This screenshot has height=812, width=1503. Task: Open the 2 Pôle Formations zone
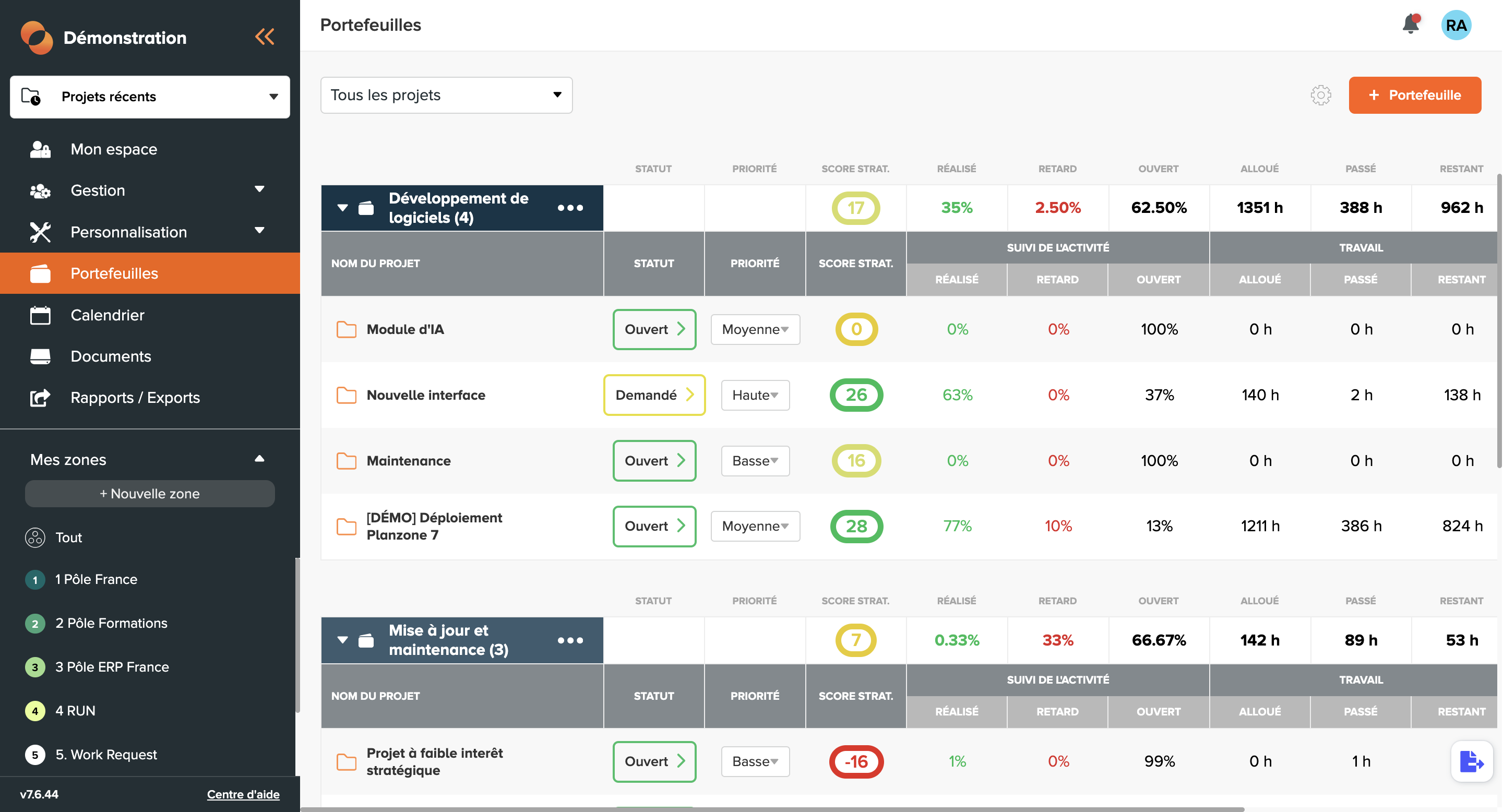pos(111,623)
